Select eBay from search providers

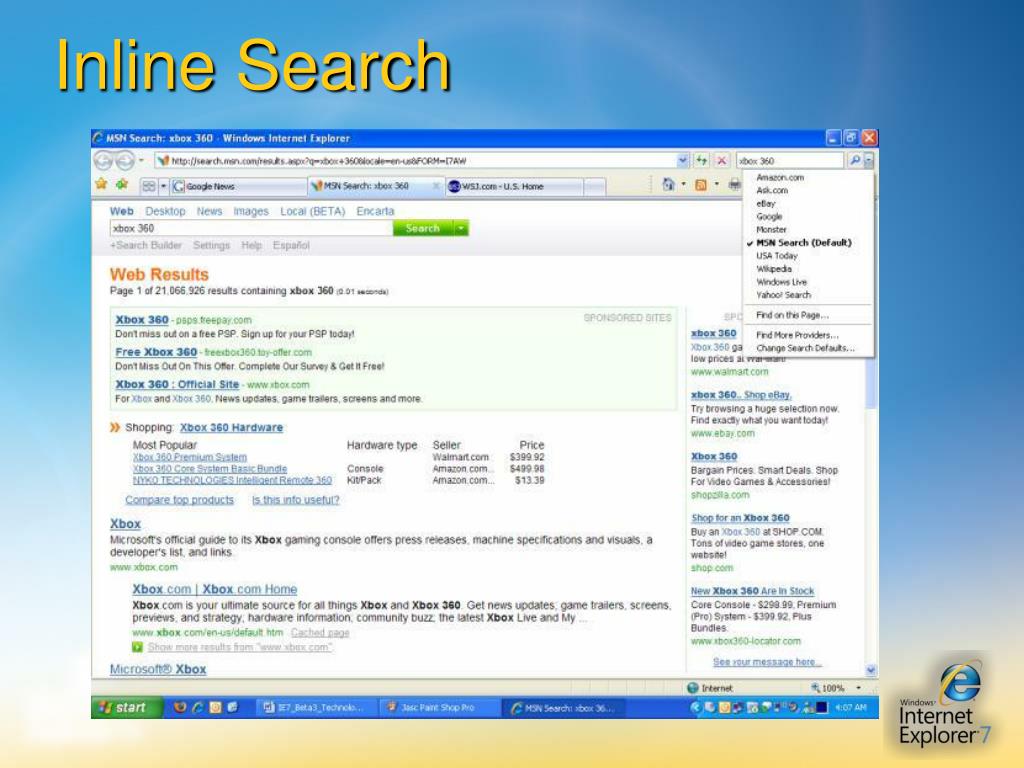coord(766,204)
